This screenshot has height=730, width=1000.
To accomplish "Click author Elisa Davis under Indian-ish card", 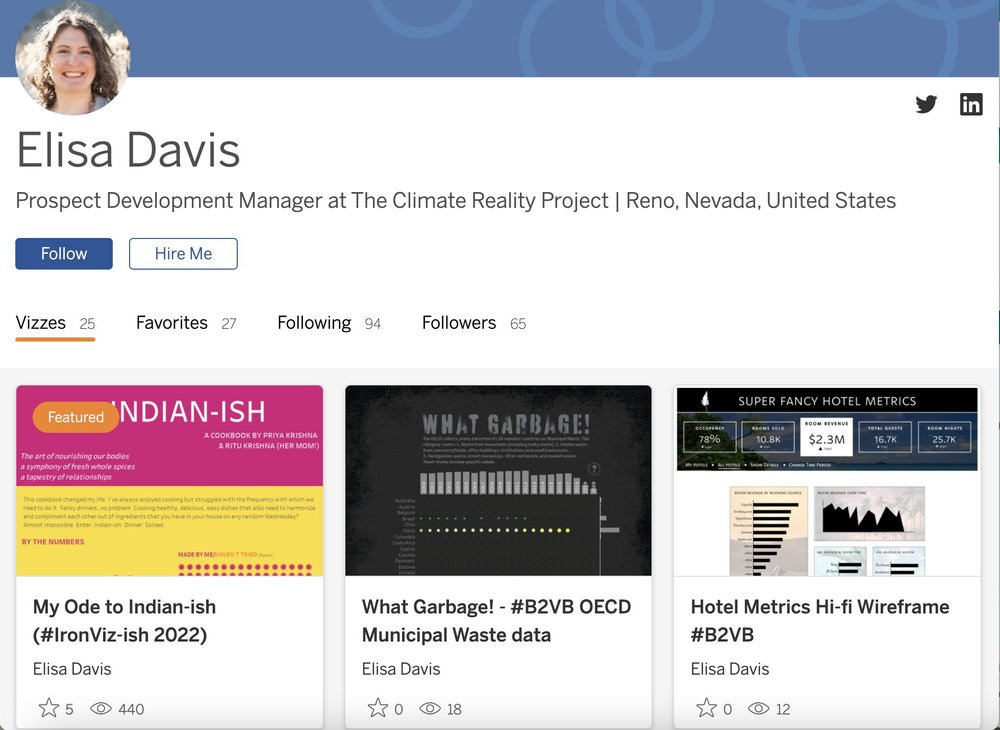I will (x=72, y=669).
